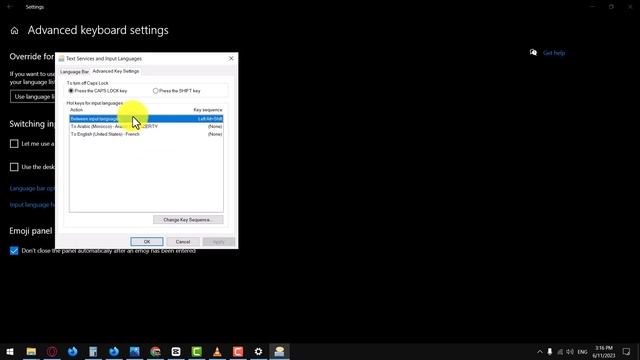This screenshot has width=640, height=360.
Task: Open the Photos app on the taskbar
Action: (135, 351)
